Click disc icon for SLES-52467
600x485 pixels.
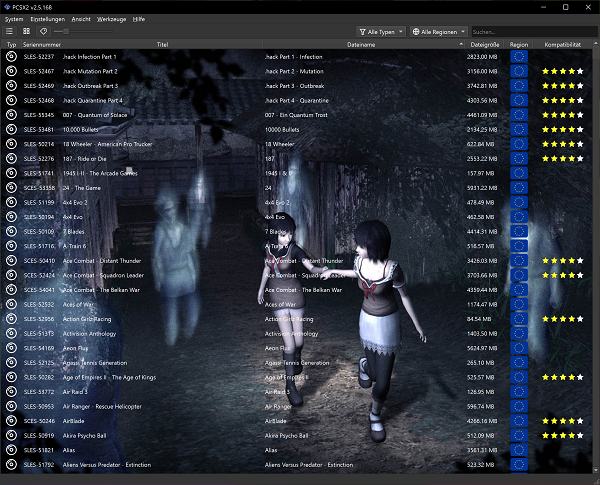(11, 71)
